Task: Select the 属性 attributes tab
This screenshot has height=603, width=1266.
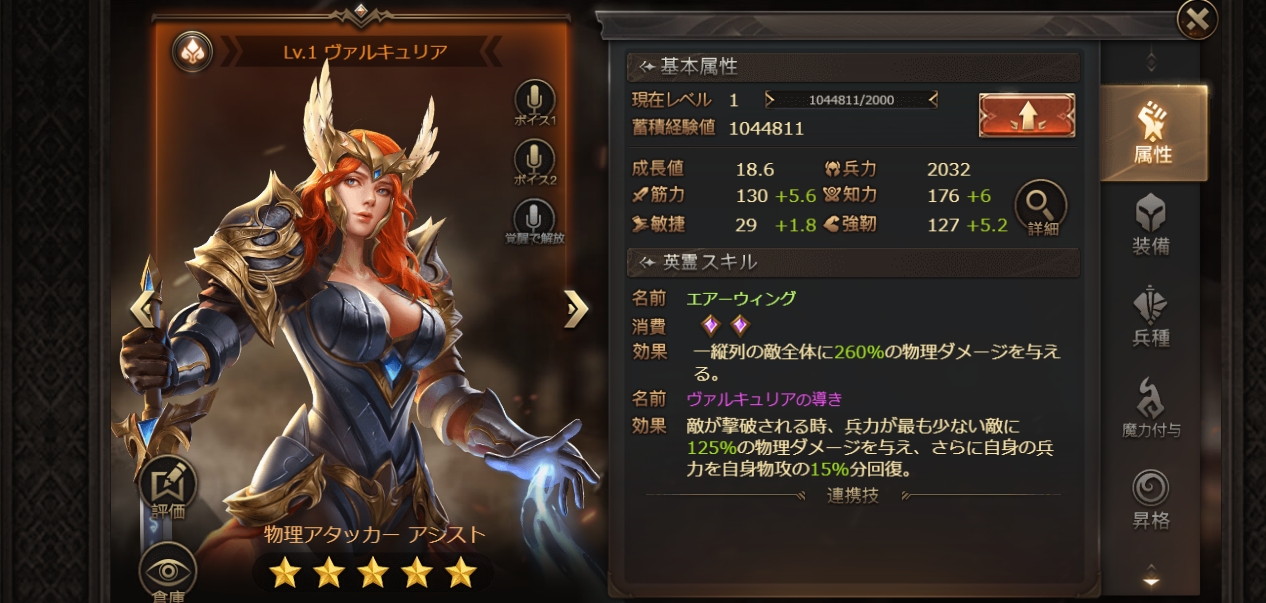Action: tap(1153, 133)
